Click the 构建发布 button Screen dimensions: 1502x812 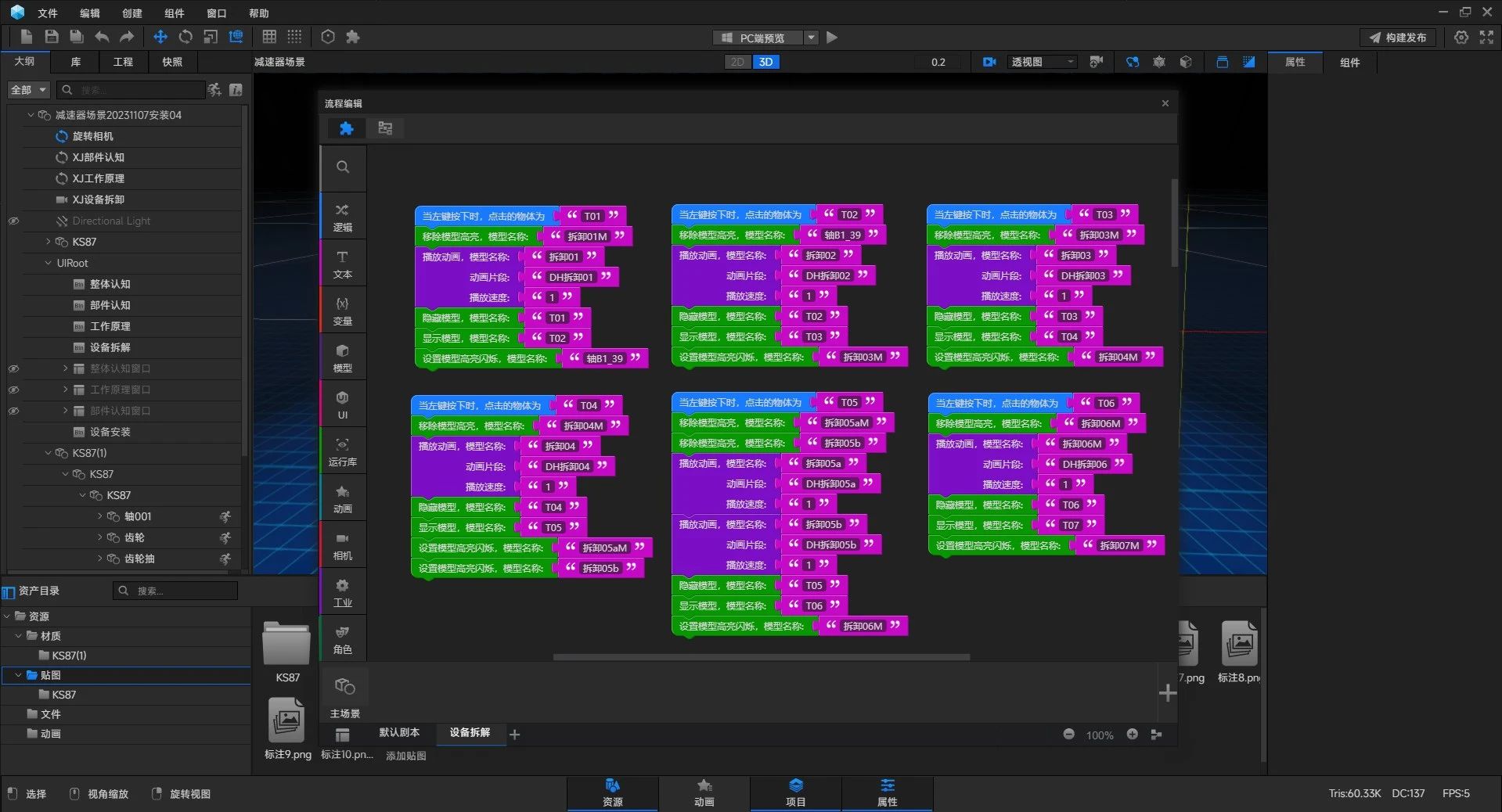(1399, 38)
